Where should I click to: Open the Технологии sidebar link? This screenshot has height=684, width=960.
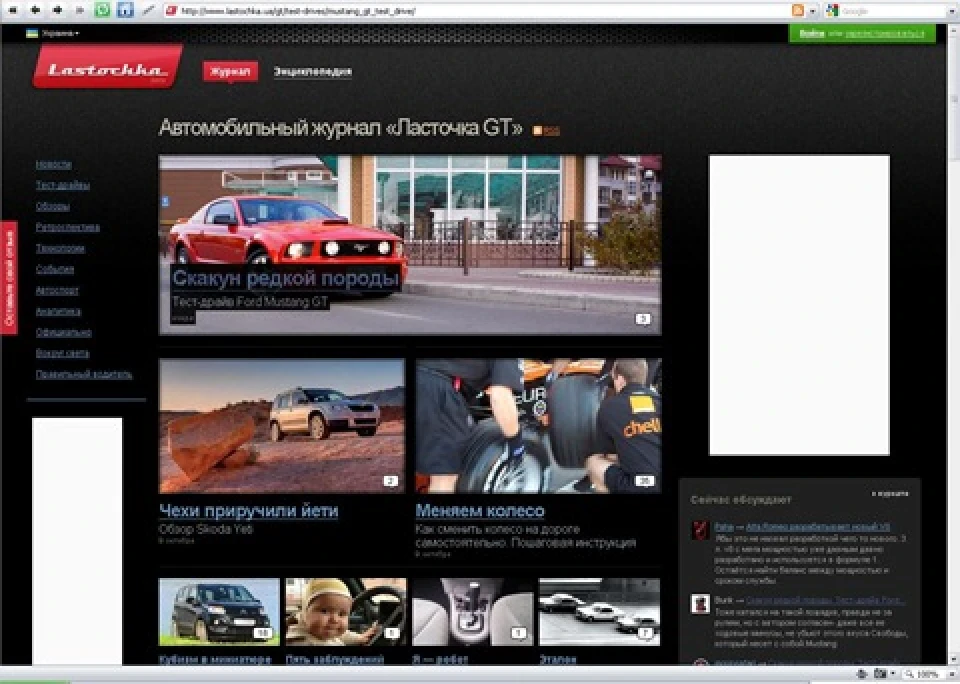[60, 248]
